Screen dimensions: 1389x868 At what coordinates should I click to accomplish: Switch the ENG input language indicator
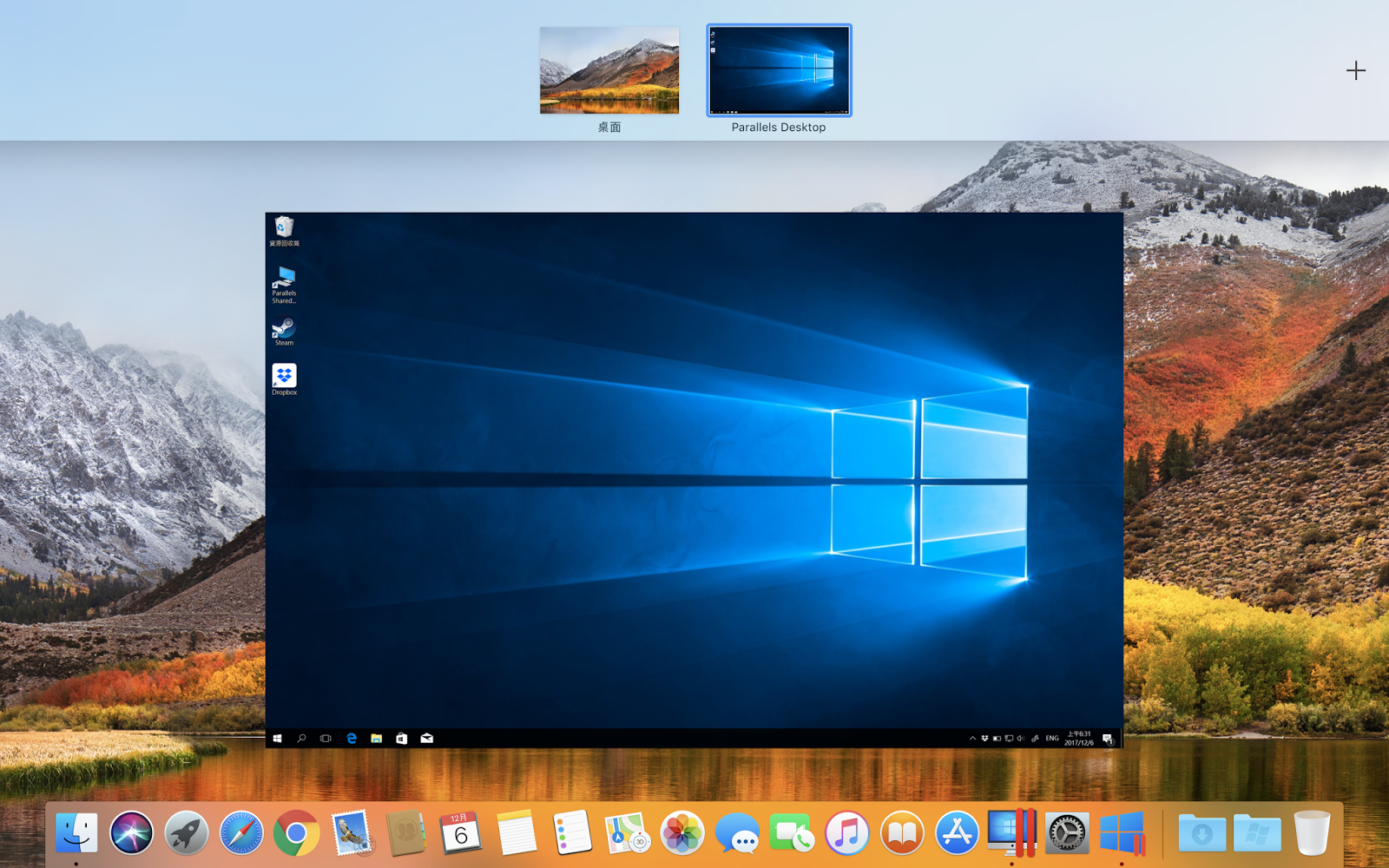(x=1052, y=739)
